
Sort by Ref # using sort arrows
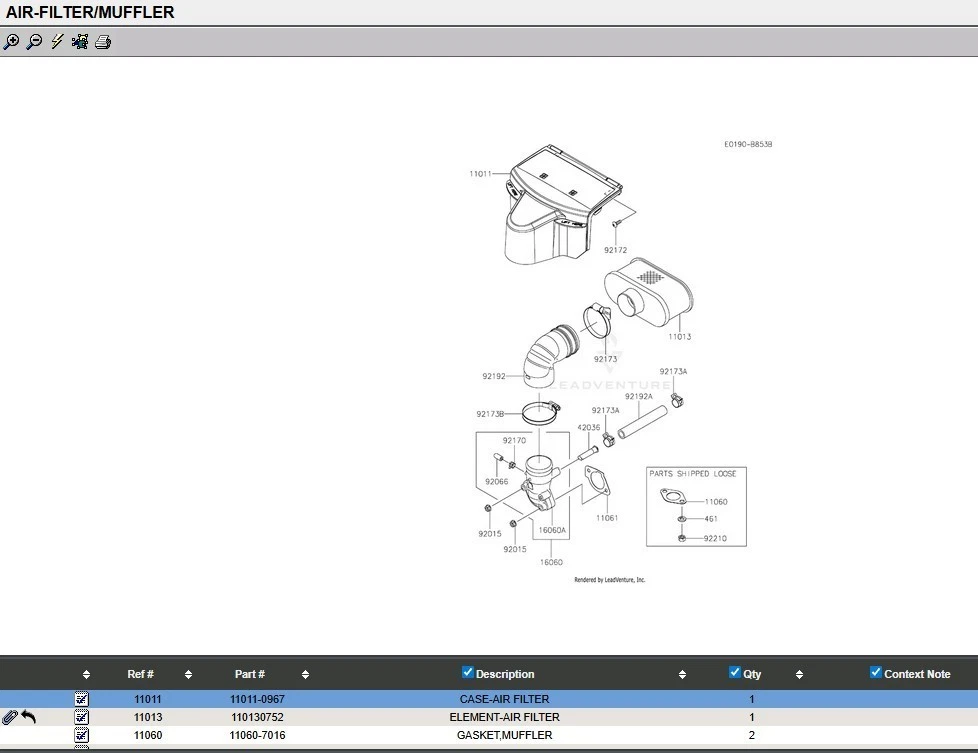click(x=187, y=675)
